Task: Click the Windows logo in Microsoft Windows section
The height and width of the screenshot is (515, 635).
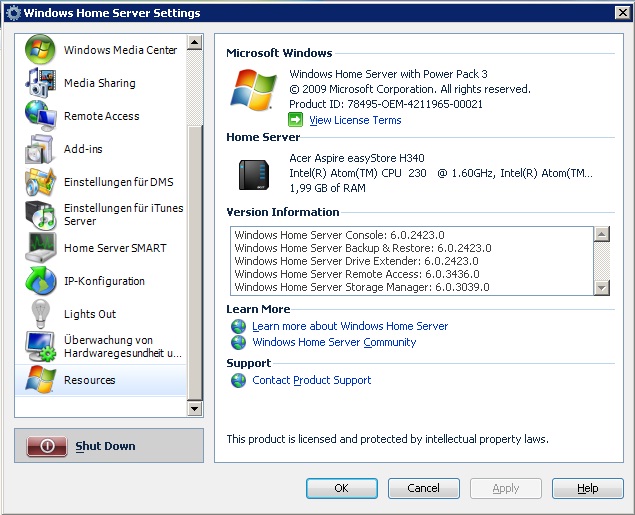Action: 254,89
